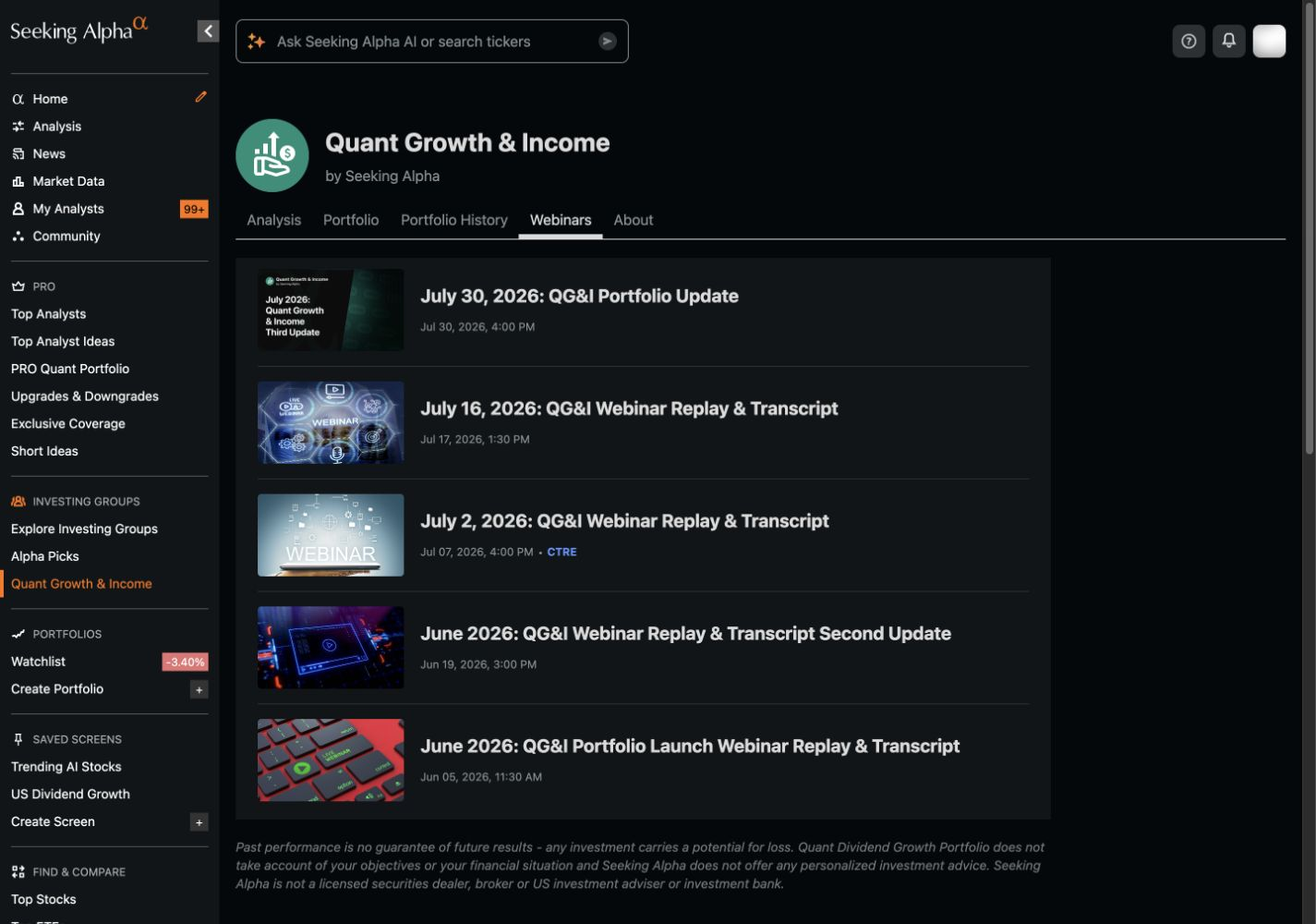This screenshot has height=924, width=1316.
Task: Open July 16, 2026 Webinar Replay & Transcript
Action: 629,409
